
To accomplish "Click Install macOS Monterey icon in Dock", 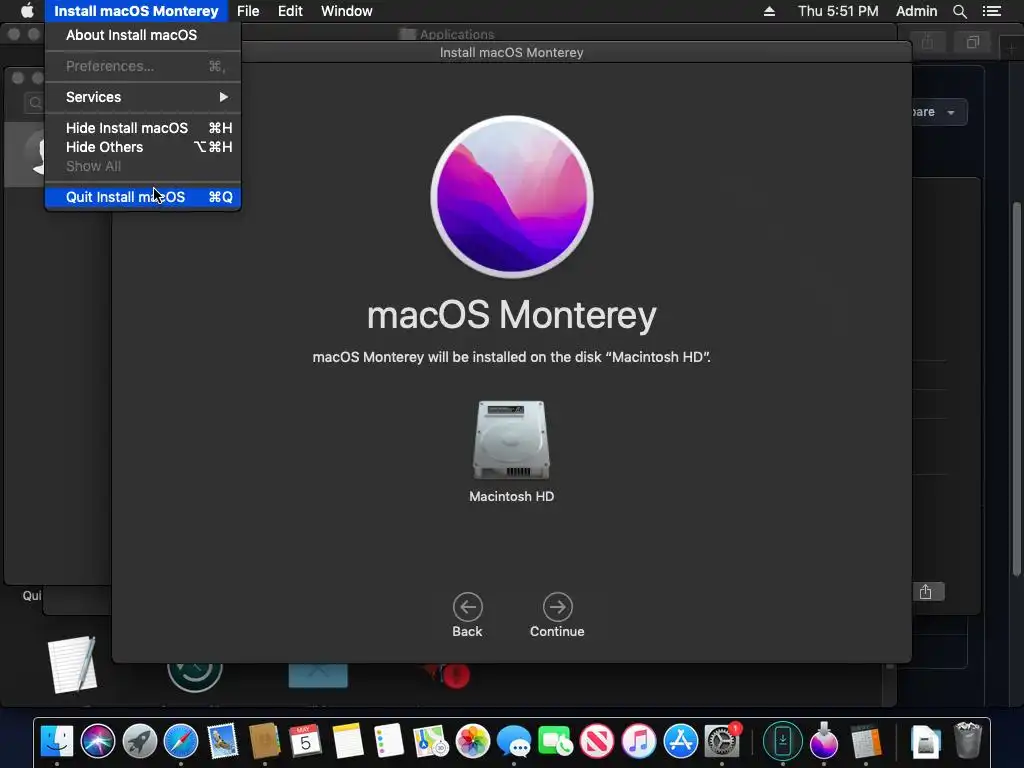I will click(x=824, y=741).
